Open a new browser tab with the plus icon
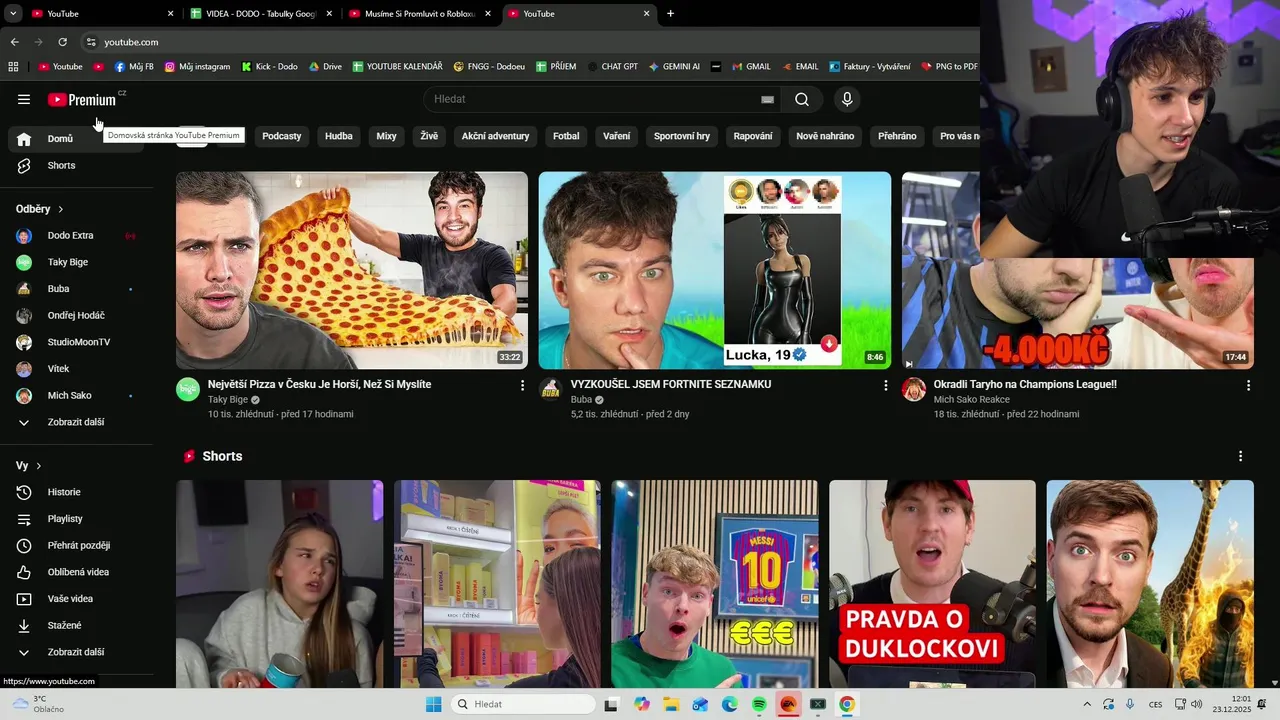Screen dimensions: 1280x720 pos(670,13)
